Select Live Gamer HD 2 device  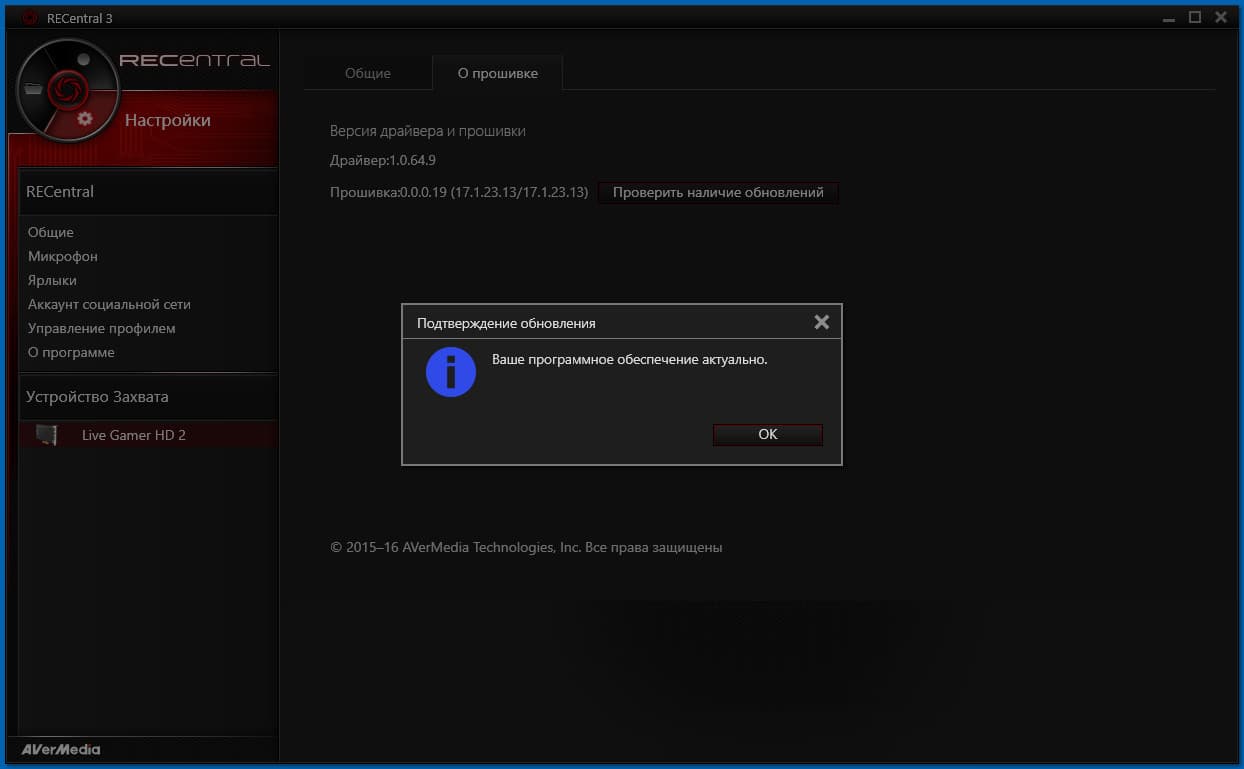click(148, 435)
